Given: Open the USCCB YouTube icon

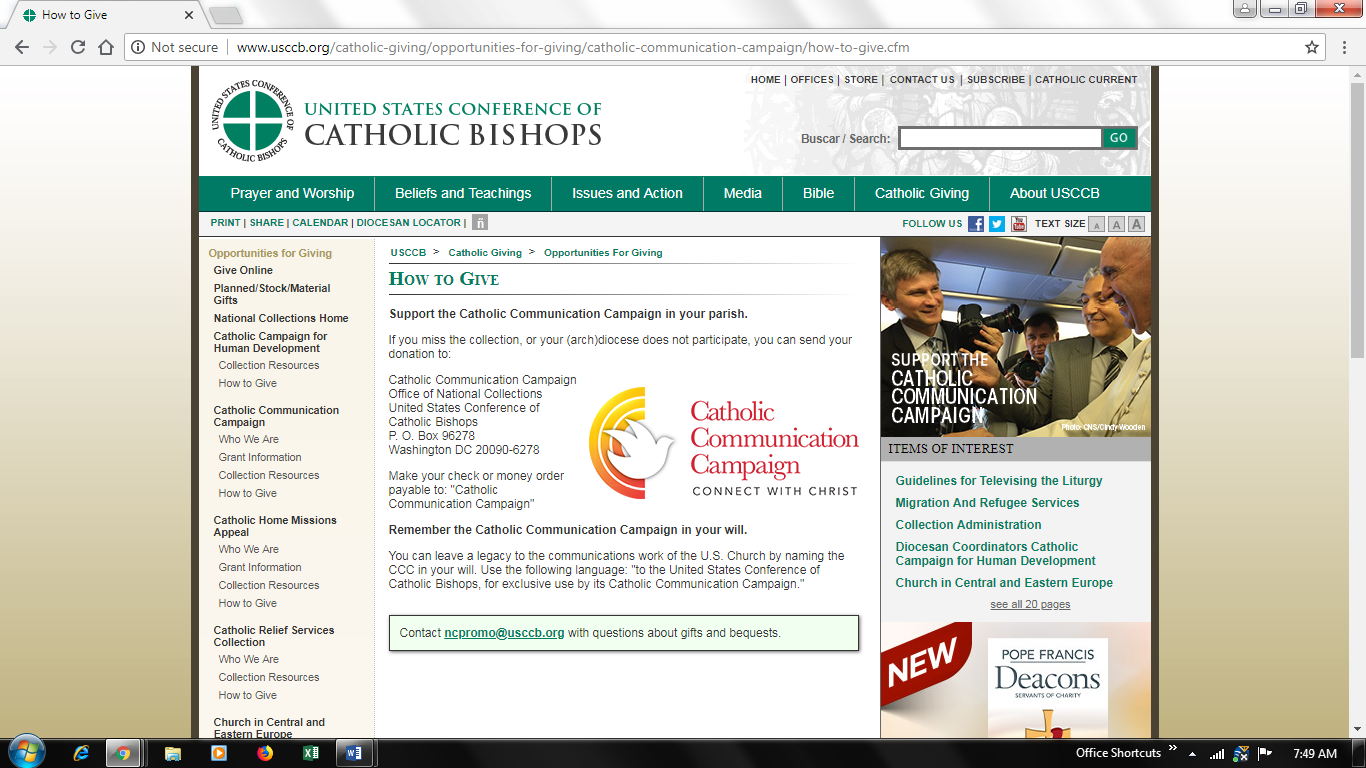Looking at the screenshot, I should click(x=1019, y=224).
